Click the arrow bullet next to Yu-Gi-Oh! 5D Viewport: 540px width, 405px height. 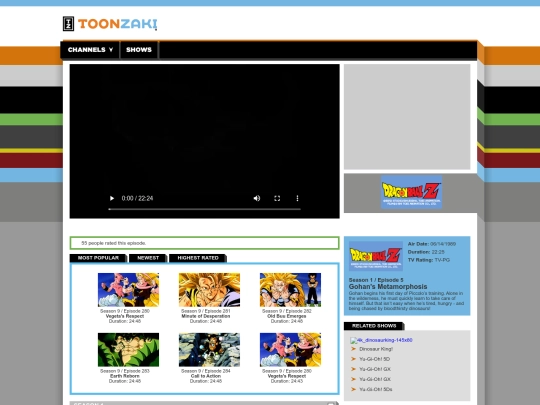353,359
